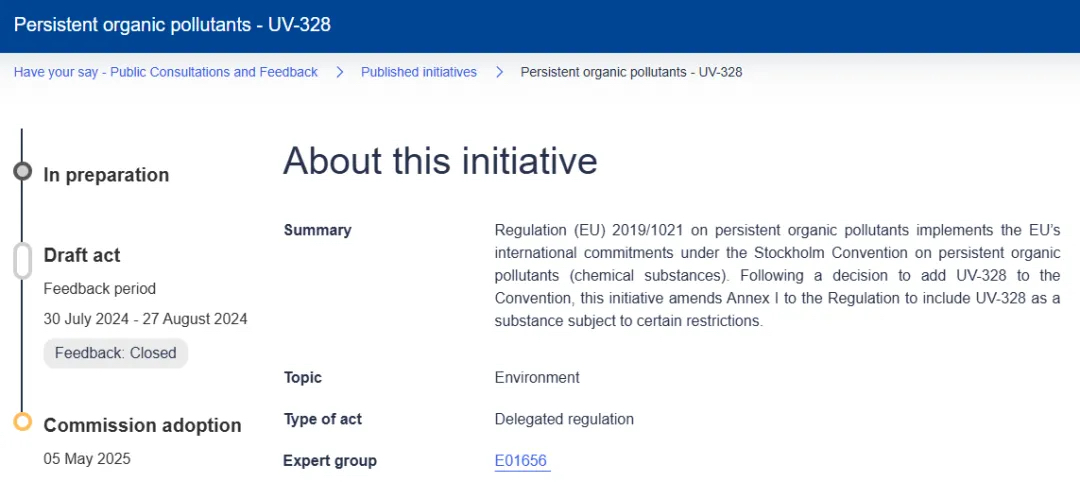Click the Draft act timeline pill marker
Image resolution: width=1080 pixels, height=482 pixels.
tap(22, 259)
